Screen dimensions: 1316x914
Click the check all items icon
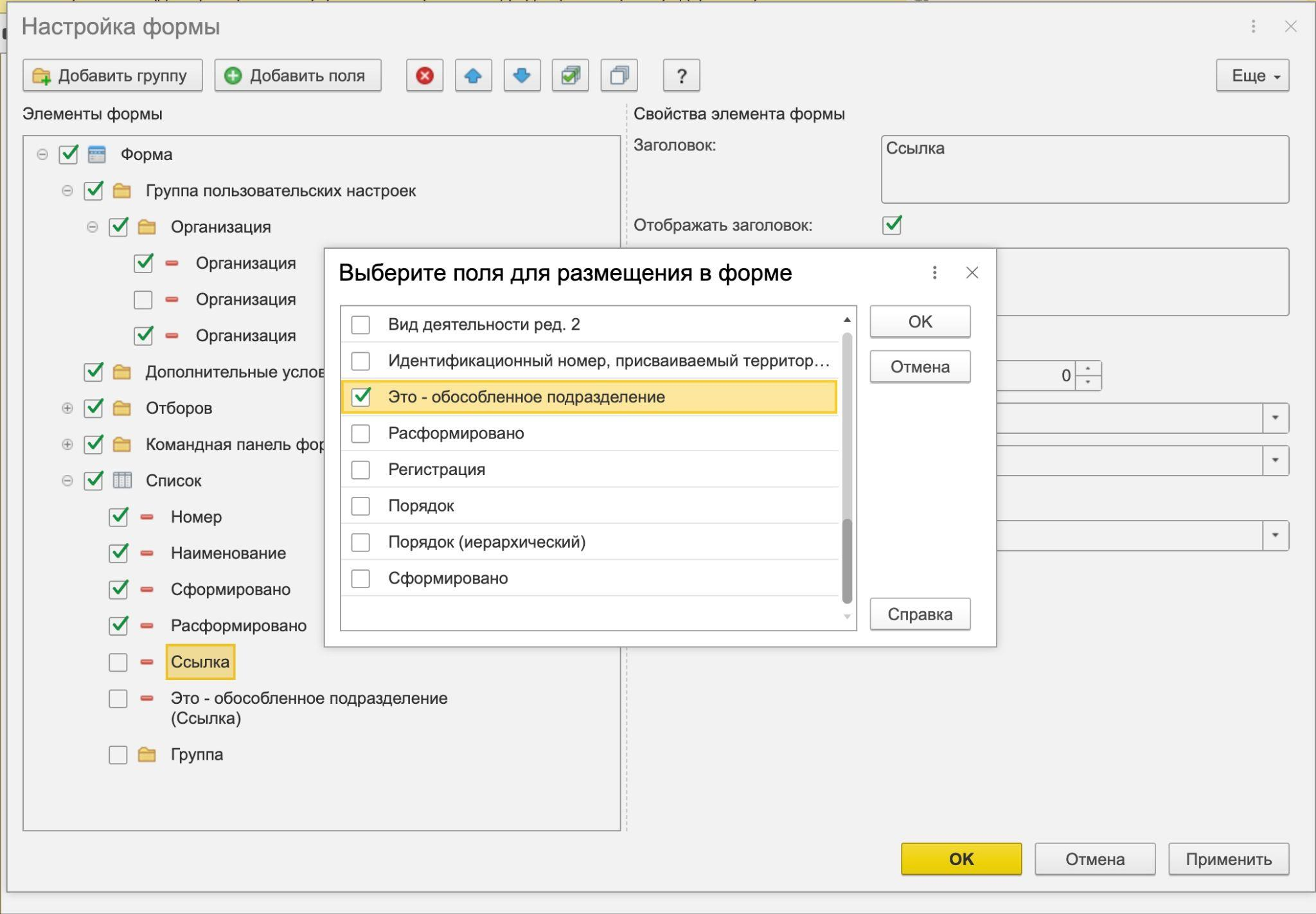tap(570, 76)
